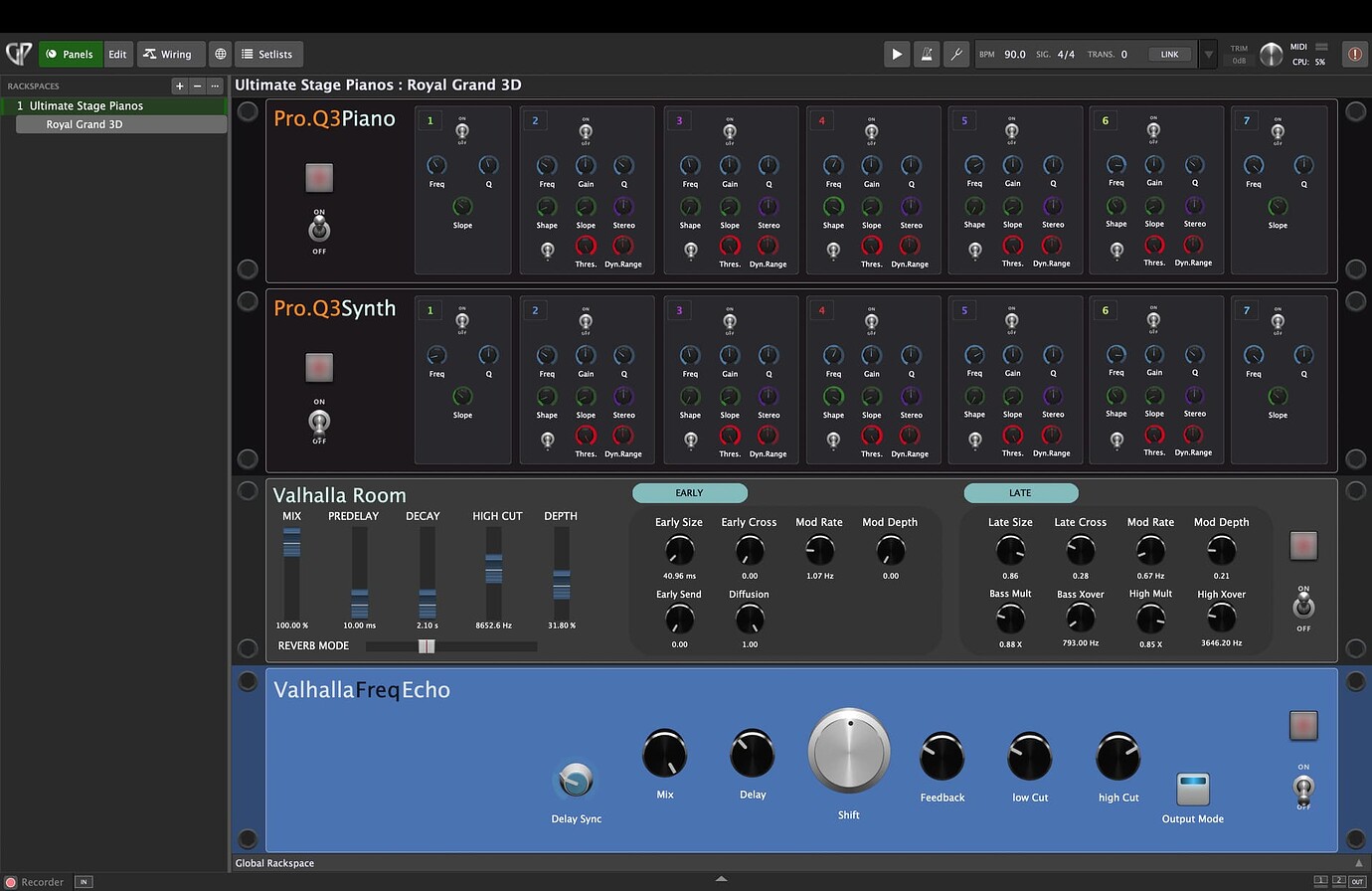The image size is (1372, 891).
Task: Click output indicator 2 in status bar
Action: (x=1338, y=880)
